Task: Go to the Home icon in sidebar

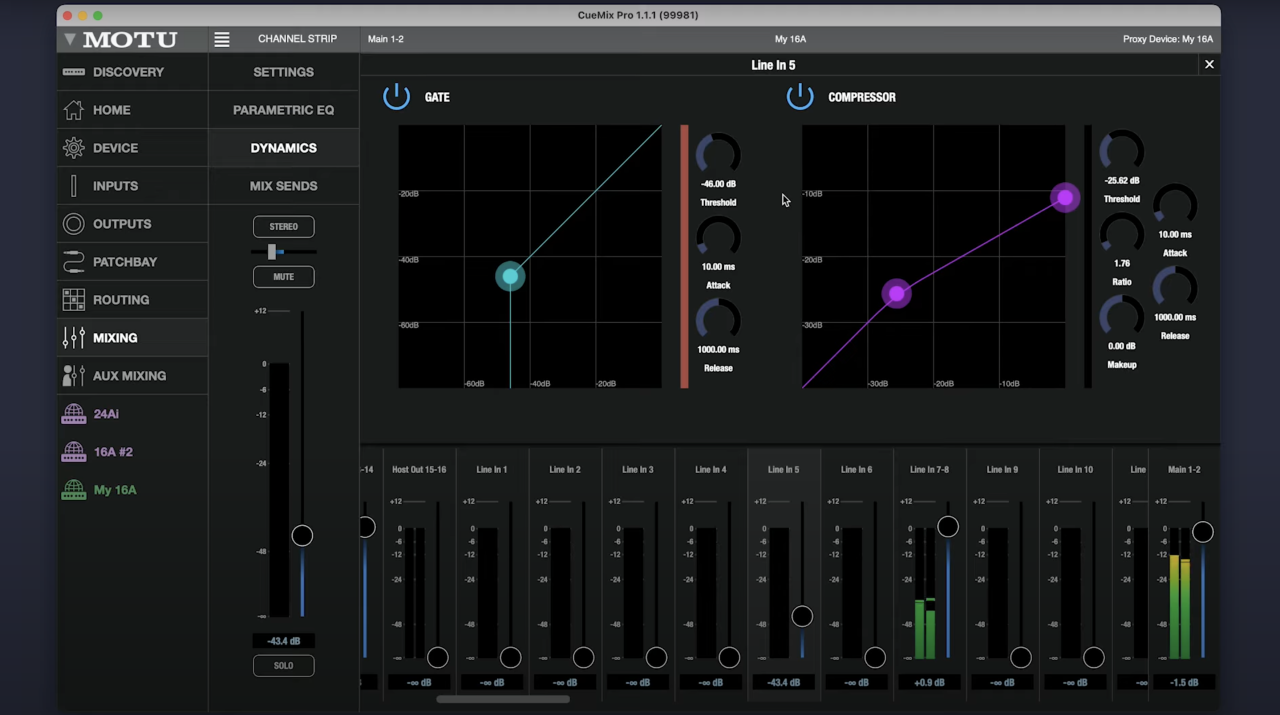Action: click(x=73, y=110)
